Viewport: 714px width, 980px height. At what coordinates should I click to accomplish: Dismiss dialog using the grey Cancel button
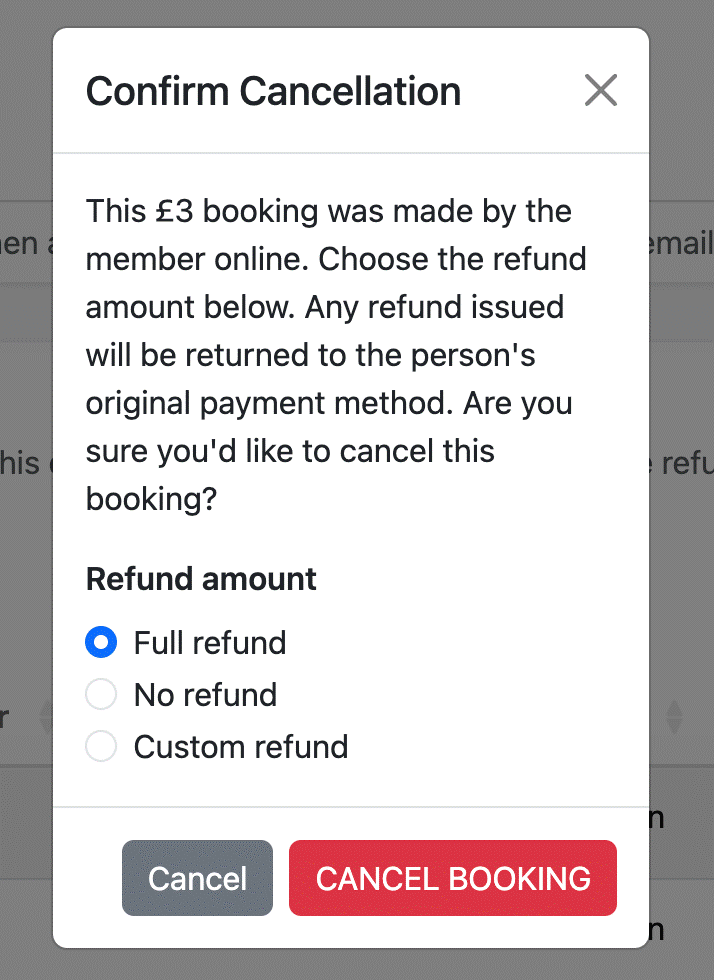pyautogui.click(x=198, y=878)
